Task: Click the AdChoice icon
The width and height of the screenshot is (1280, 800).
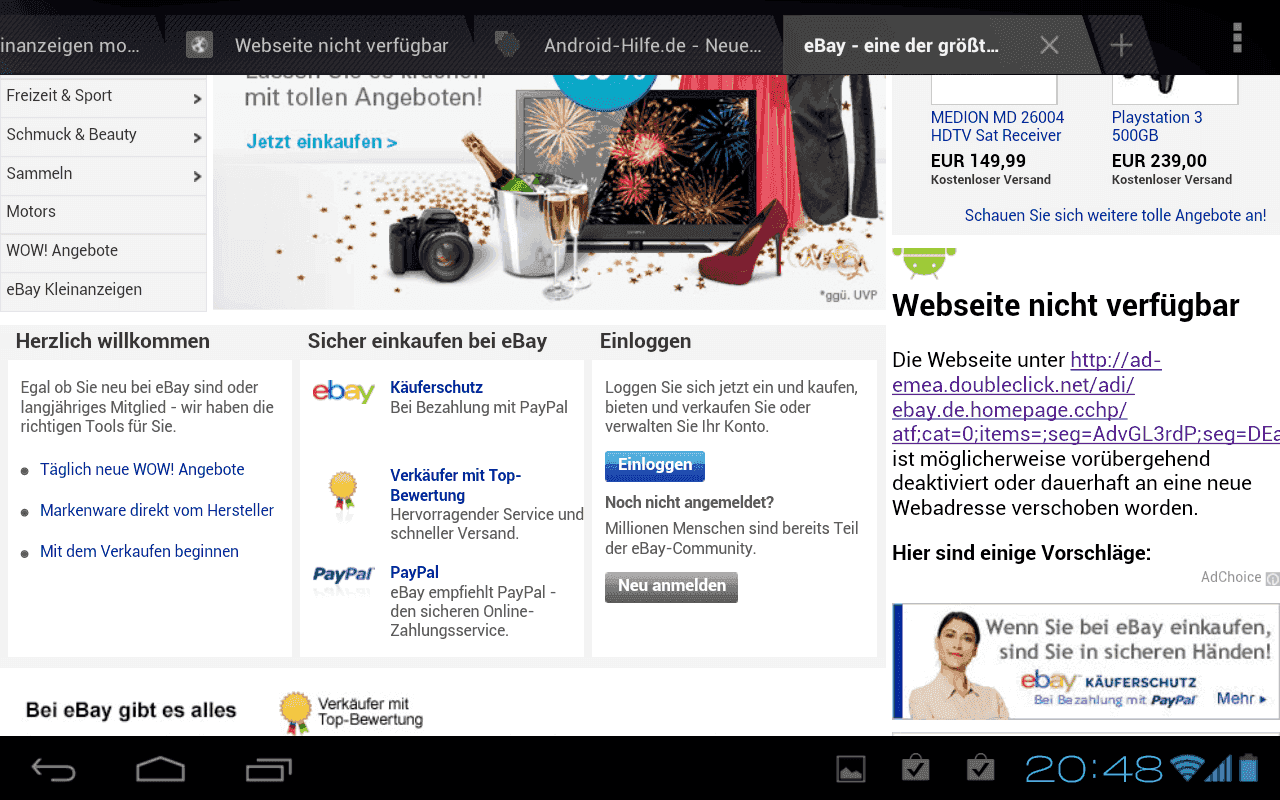Action: (1273, 578)
